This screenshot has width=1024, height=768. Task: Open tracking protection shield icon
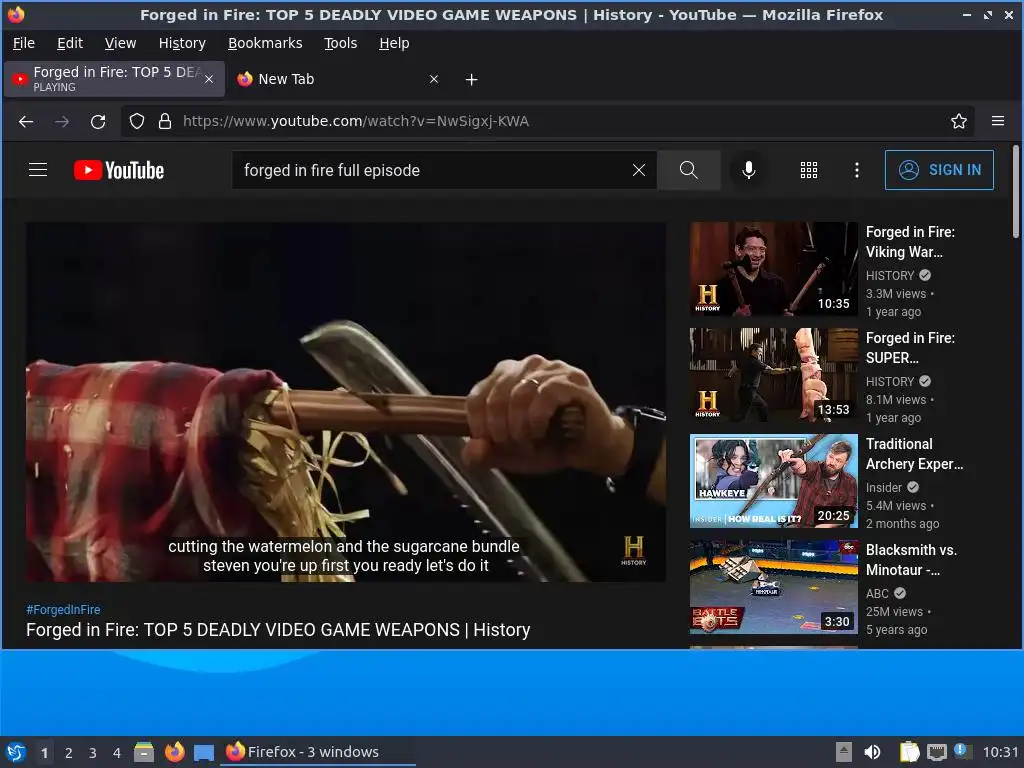[136, 121]
